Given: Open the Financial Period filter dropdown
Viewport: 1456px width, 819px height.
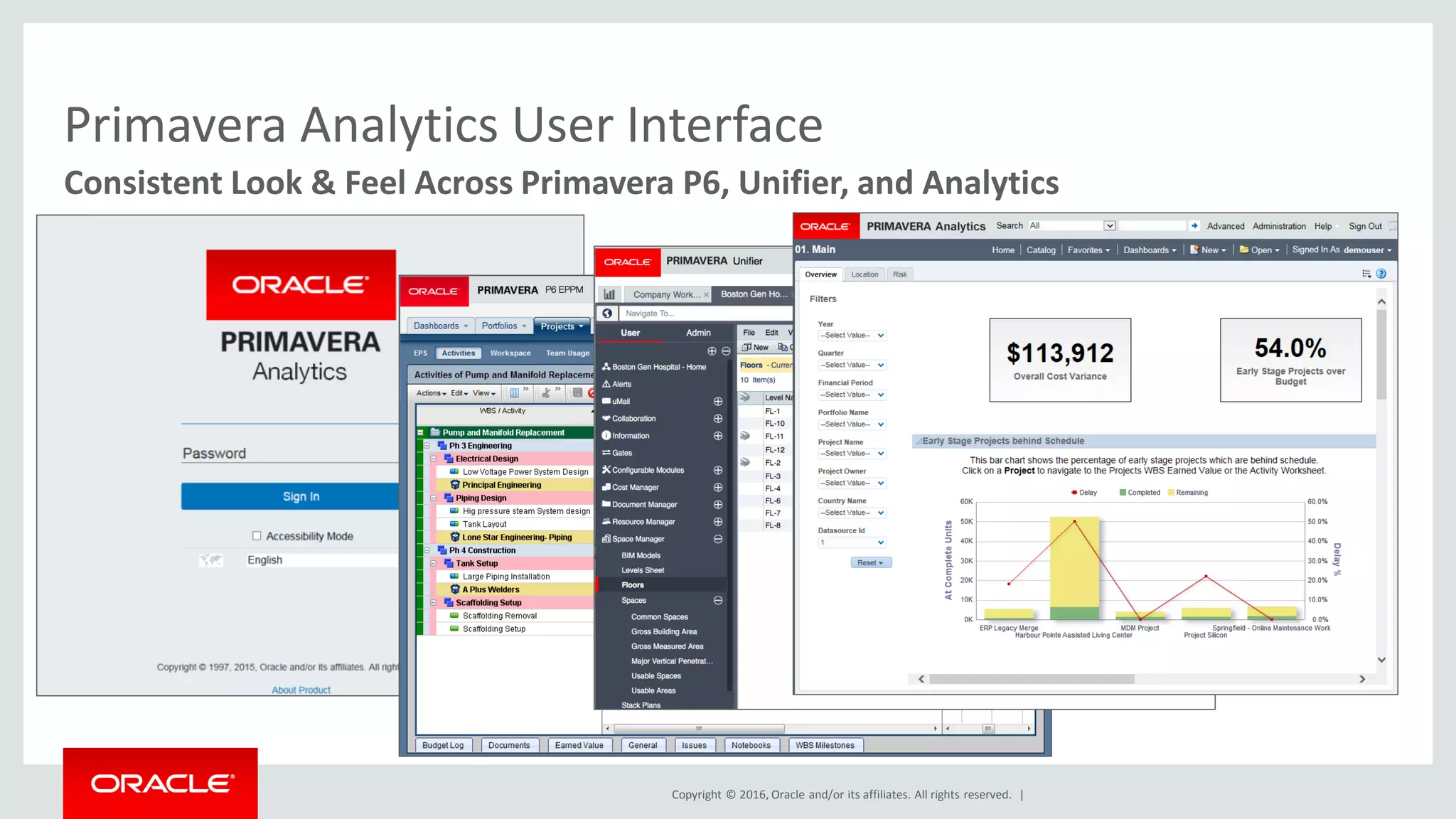Looking at the screenshot, I should [x=852, y=395].
